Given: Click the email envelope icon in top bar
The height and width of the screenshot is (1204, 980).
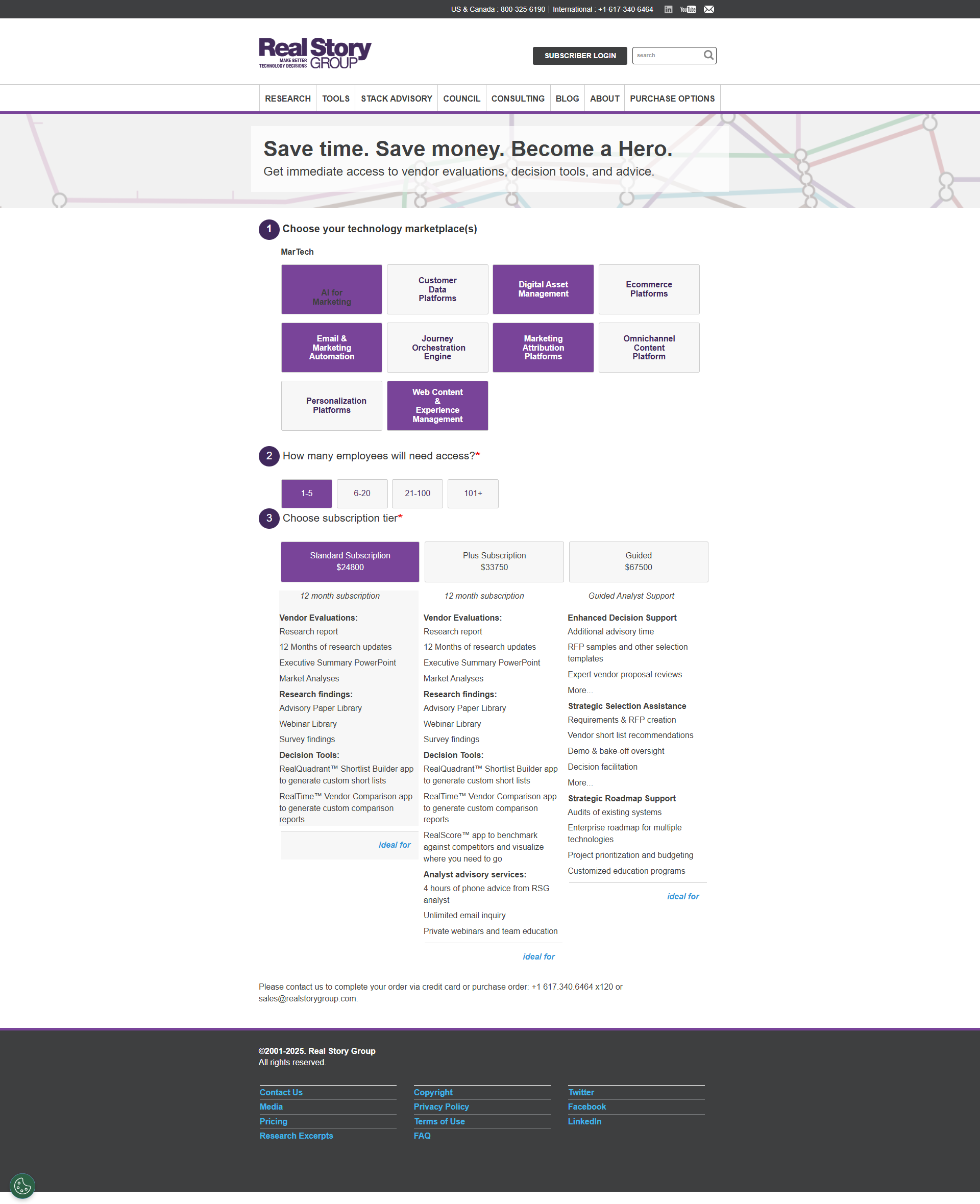Looking at the screenshot, I should 708,9.
